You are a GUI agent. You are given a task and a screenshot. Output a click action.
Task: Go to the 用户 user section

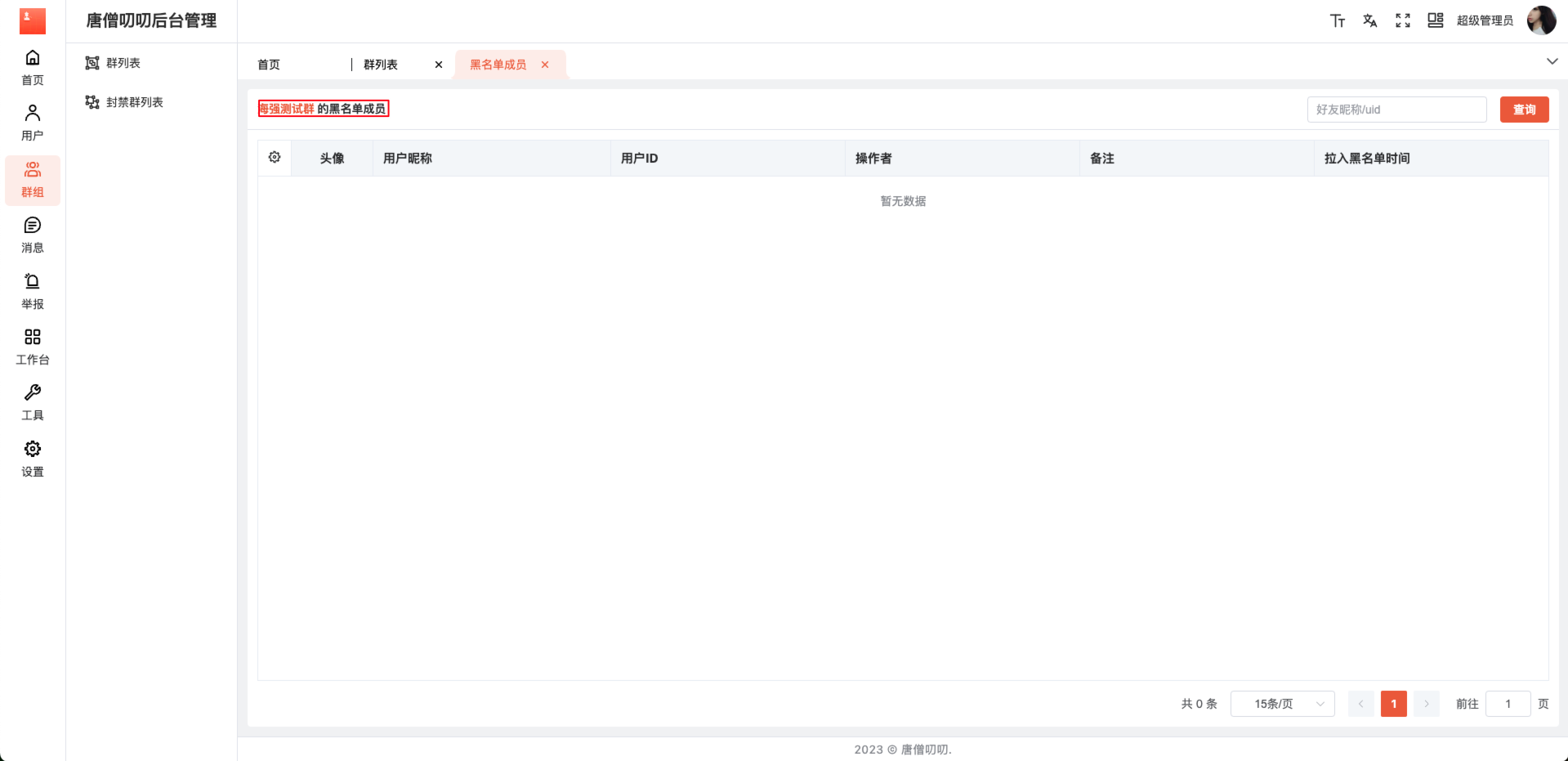pos(33,123)
